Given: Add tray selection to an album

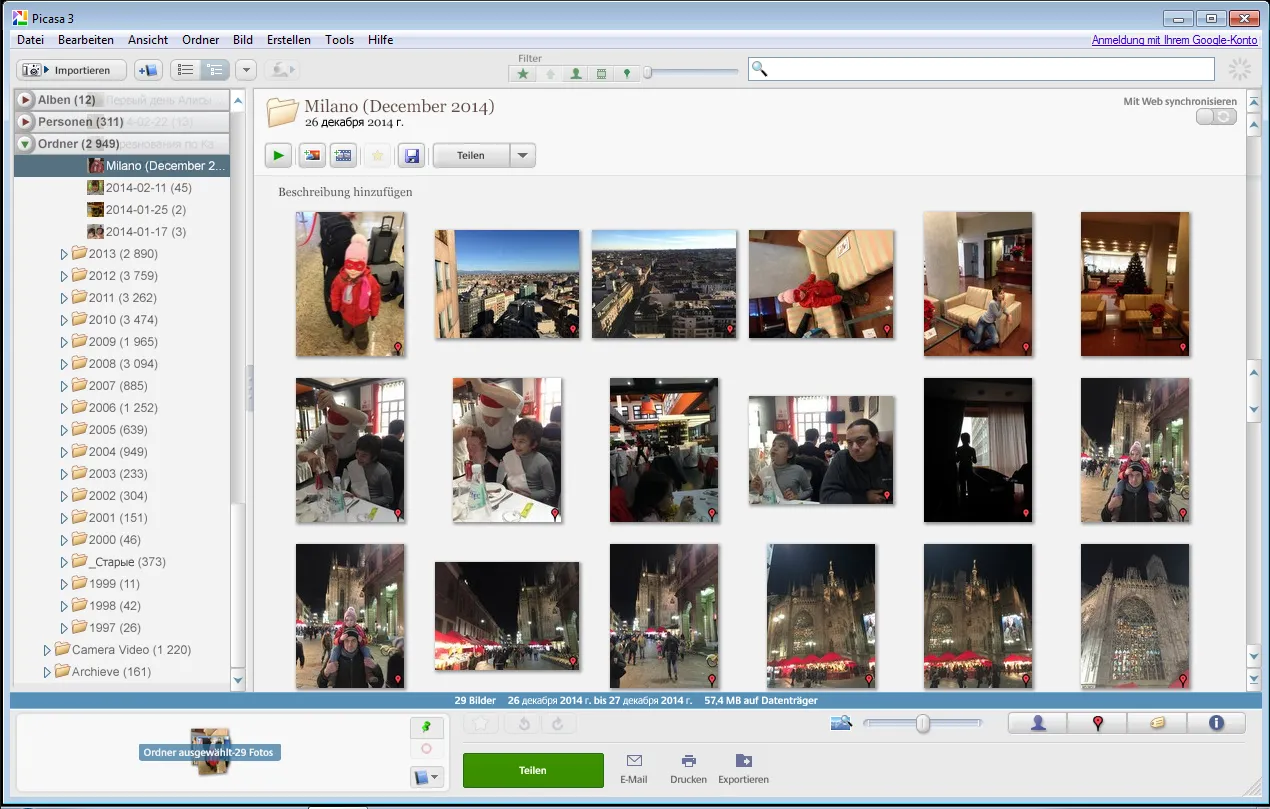Looking at the screenshot, I should (x=427, y=777).
